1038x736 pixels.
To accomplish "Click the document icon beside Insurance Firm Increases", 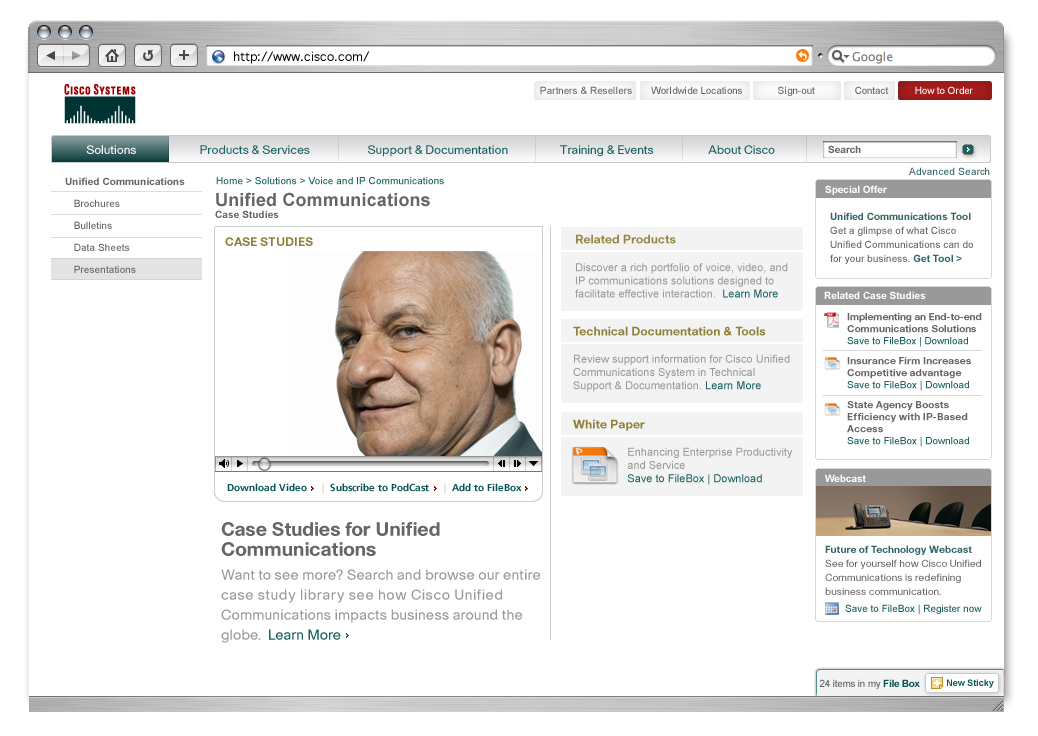I will tap(832, 363).
